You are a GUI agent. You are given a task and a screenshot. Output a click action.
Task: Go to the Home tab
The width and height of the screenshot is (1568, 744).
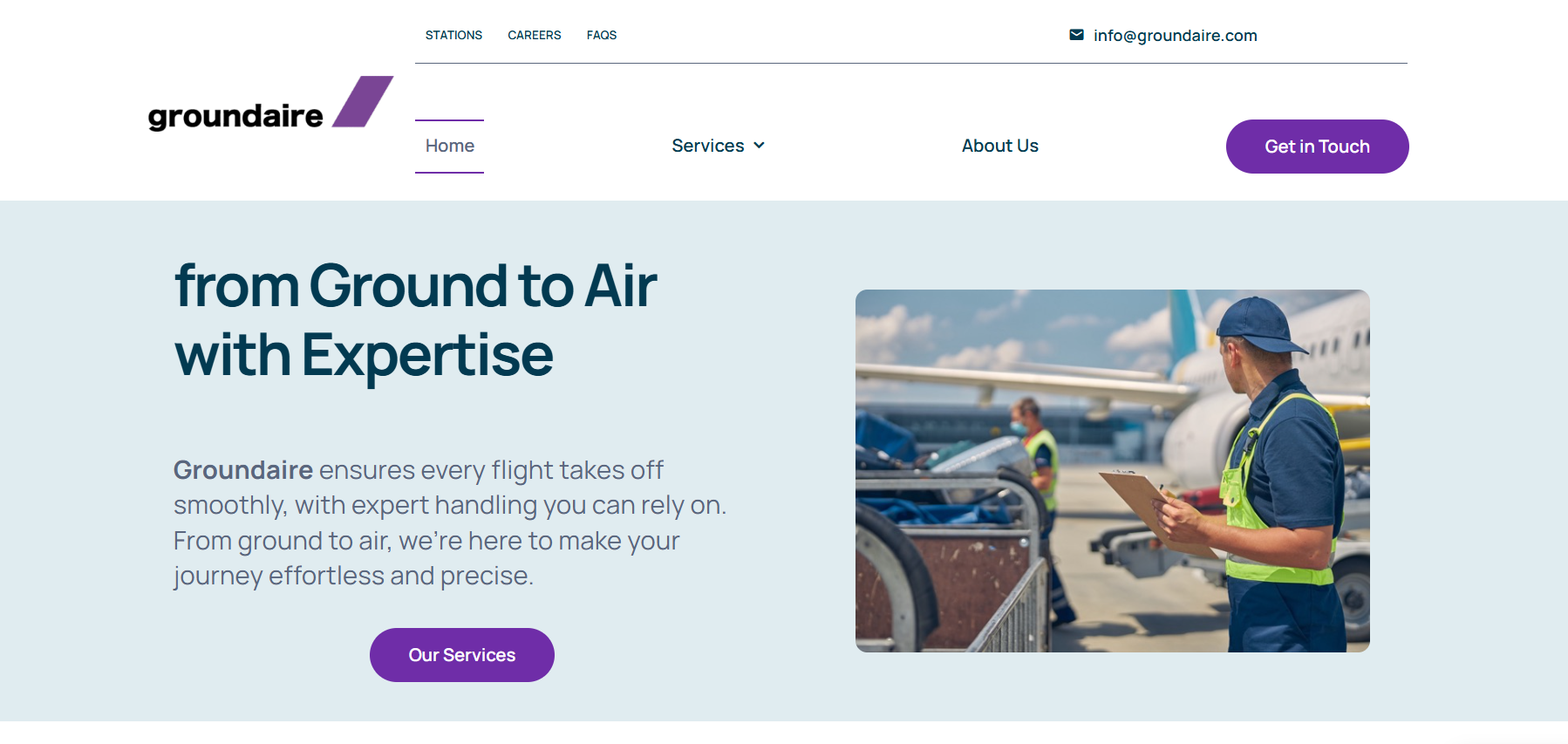449,146
